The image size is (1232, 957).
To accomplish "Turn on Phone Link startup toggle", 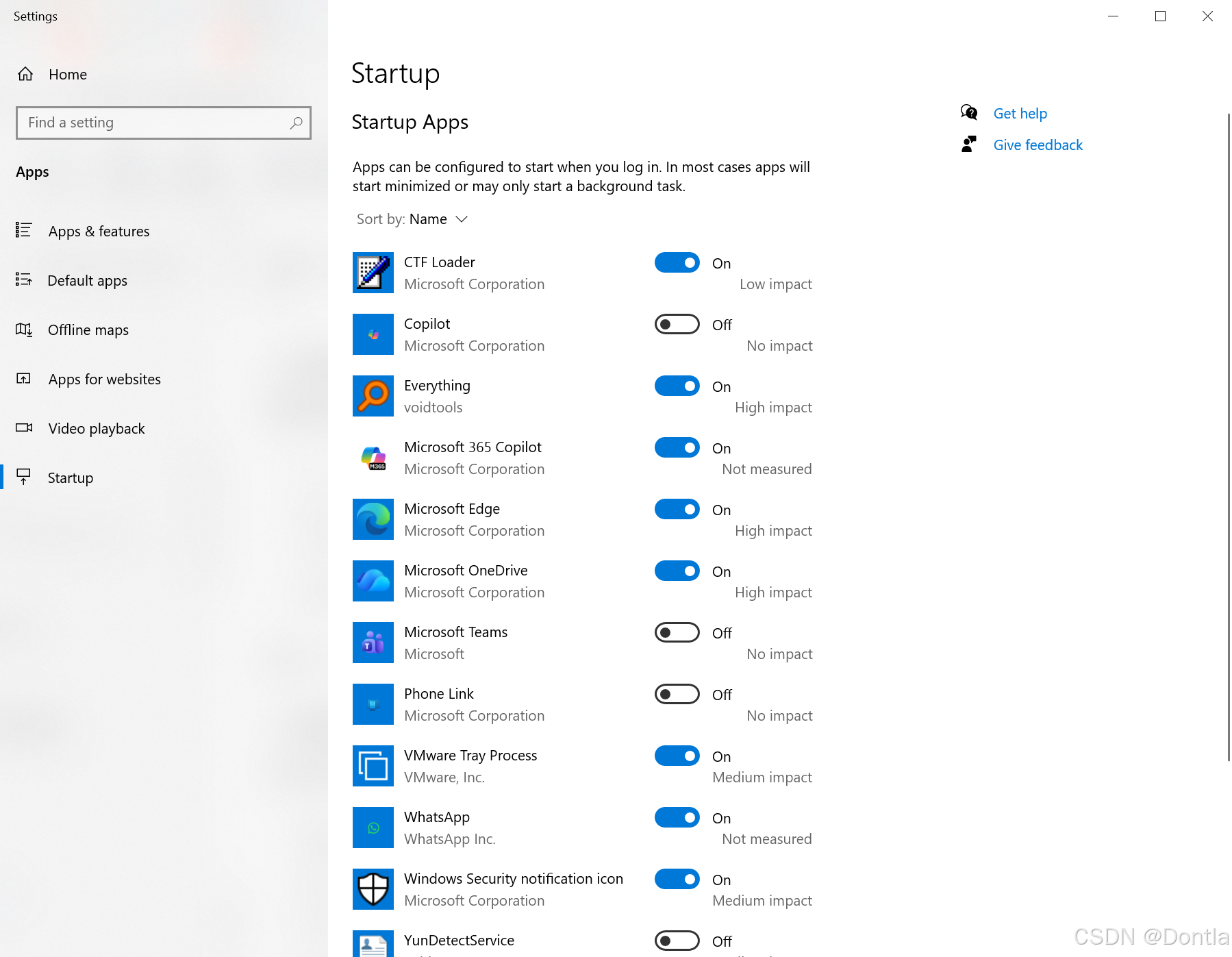I will (x=677, y=694).
